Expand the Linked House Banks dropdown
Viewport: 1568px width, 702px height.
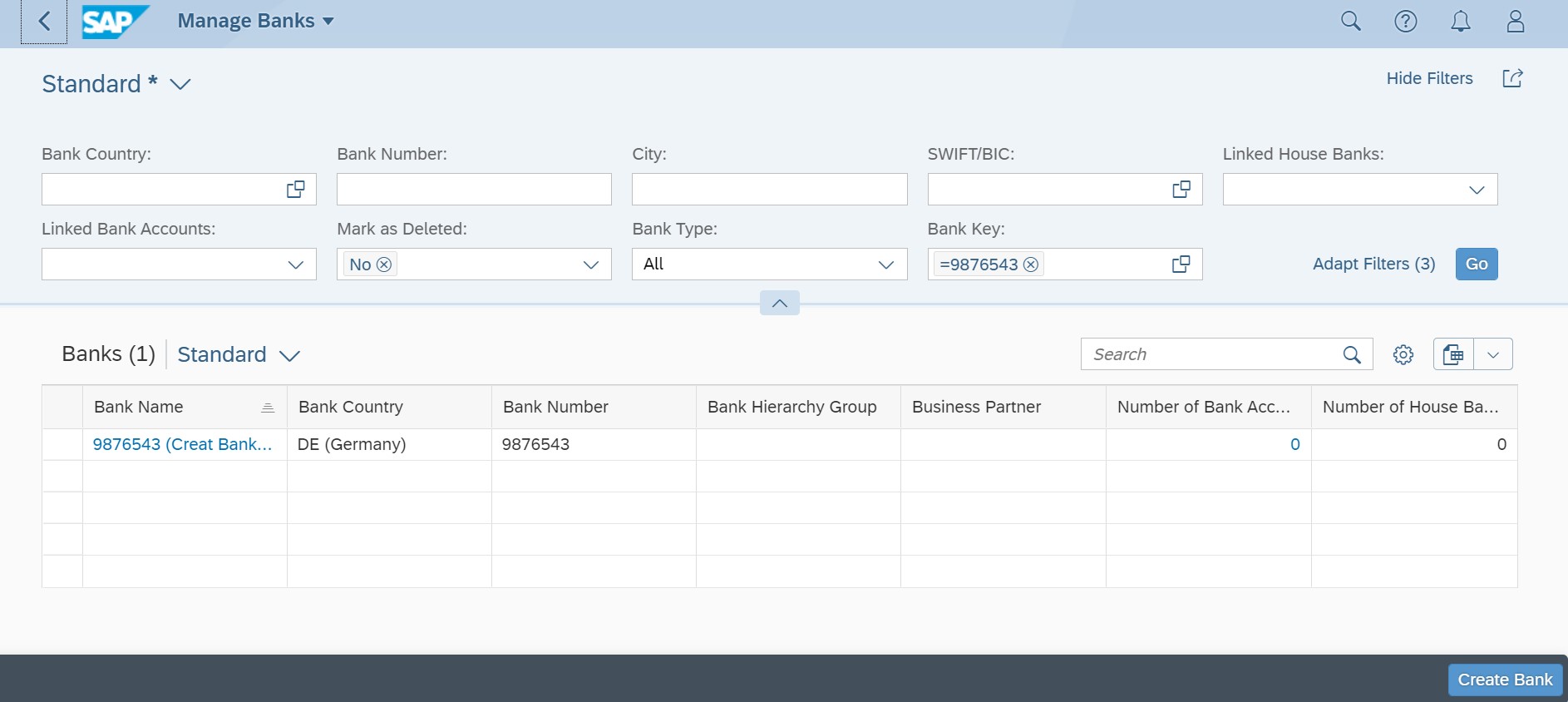[x=1477, y=190]
